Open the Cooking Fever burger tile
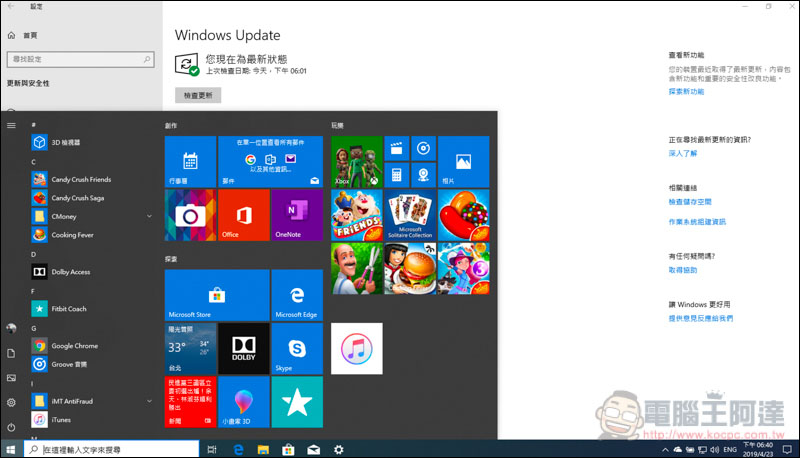 click(x=410, y=268)
